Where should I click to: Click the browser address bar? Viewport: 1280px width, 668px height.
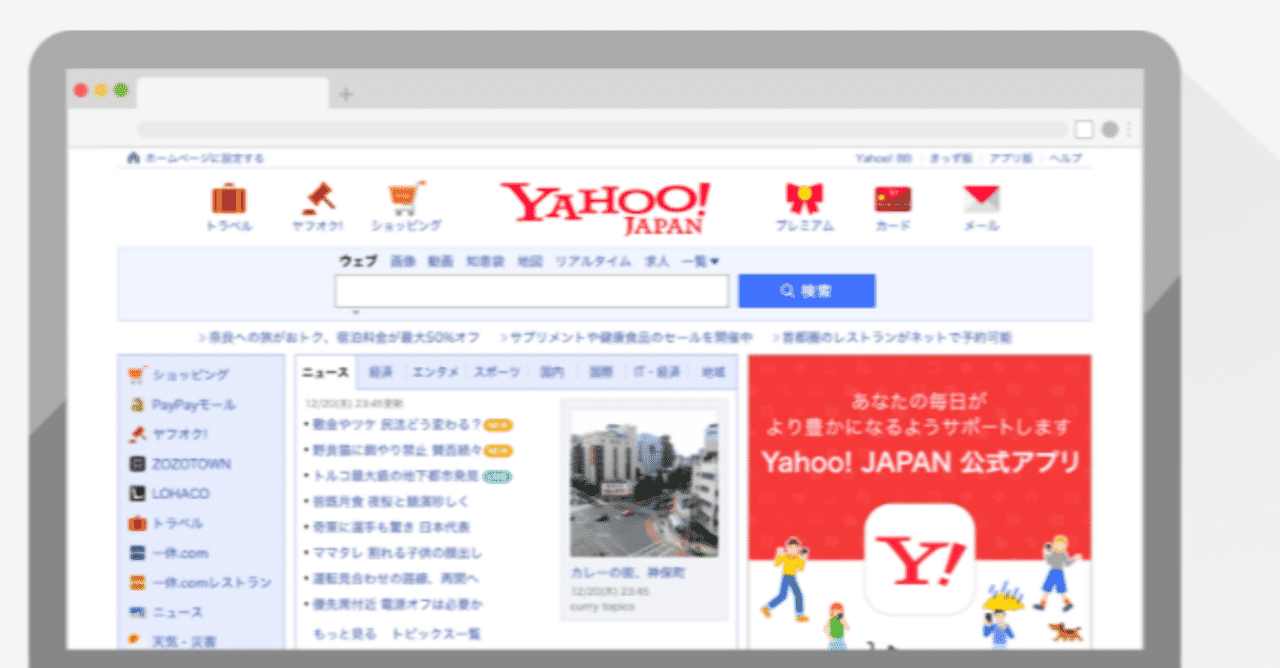point(602,129)
